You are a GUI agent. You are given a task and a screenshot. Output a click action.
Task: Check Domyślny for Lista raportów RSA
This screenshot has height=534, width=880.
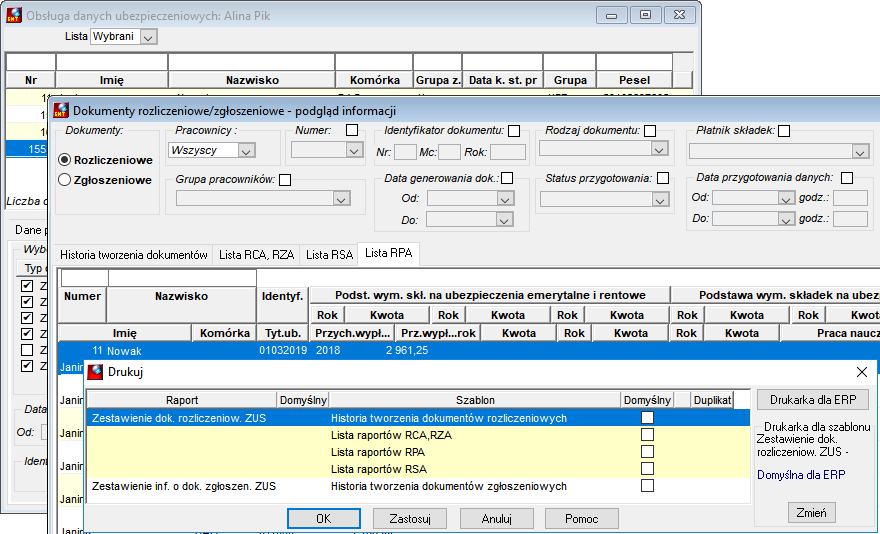tap(647, 468)
